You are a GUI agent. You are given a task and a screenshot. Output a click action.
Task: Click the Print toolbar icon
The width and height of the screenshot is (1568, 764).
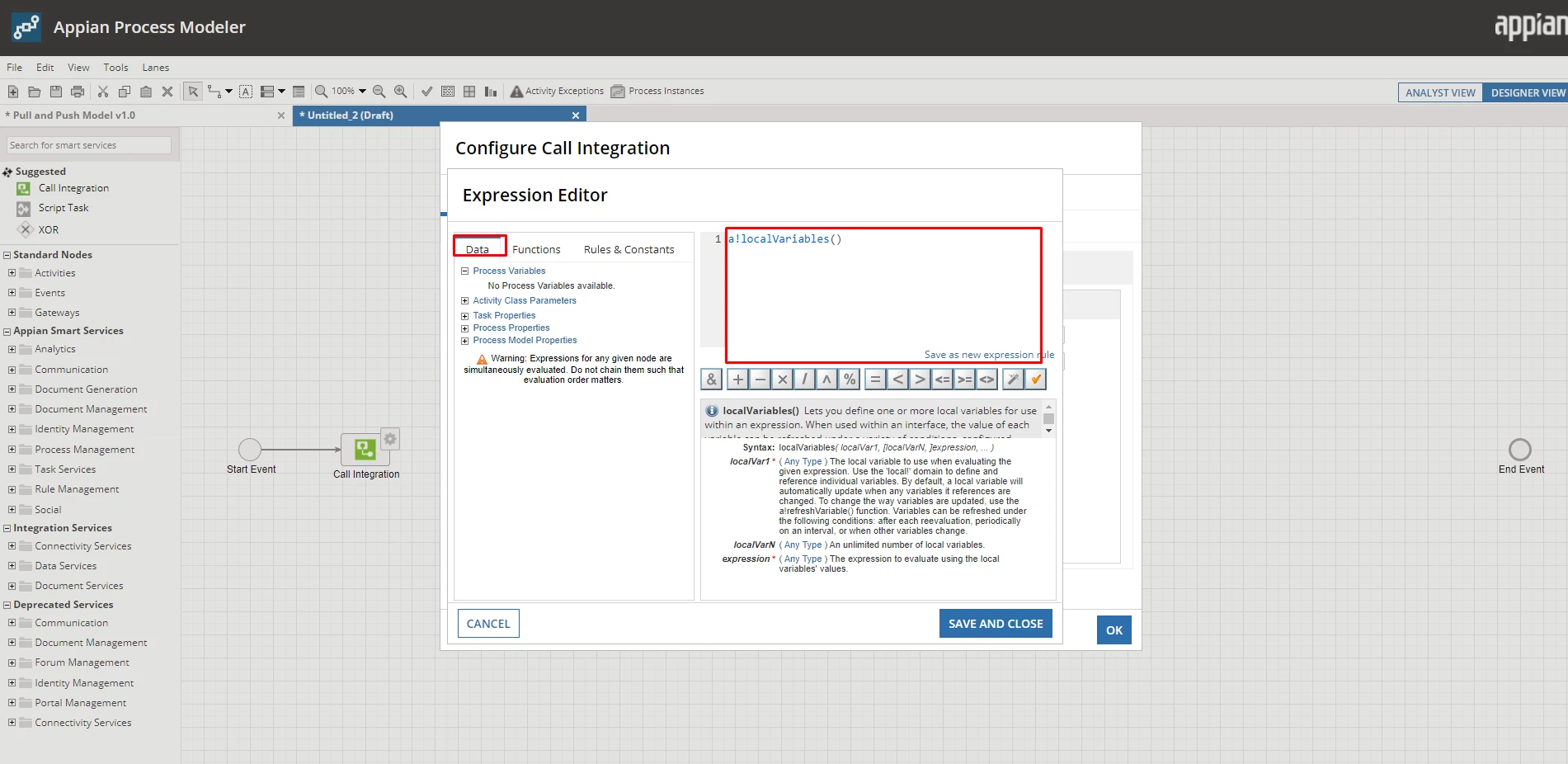pos(78,92)
